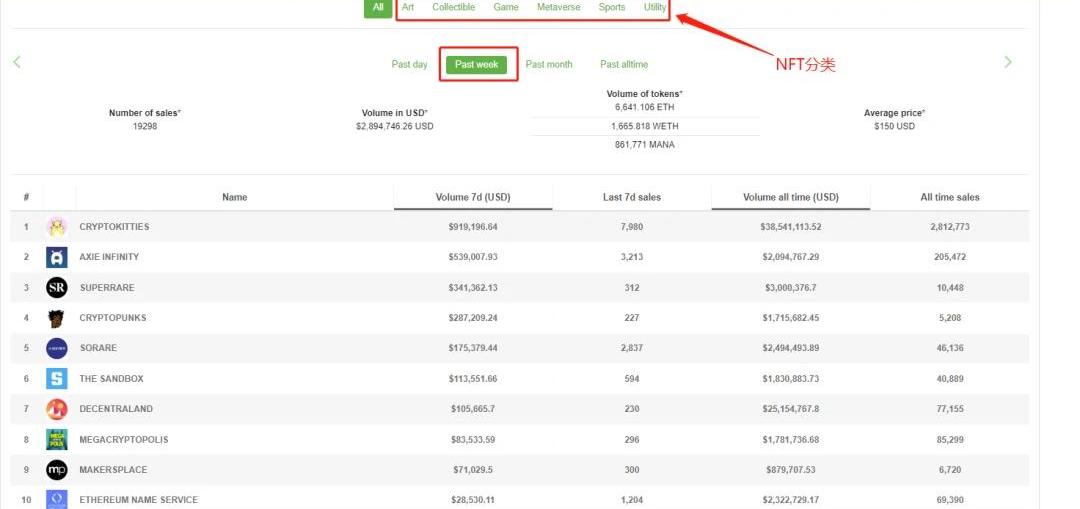Select the All category filter
Viewport: 1080px width, 509px height.
tap(377, 8)
